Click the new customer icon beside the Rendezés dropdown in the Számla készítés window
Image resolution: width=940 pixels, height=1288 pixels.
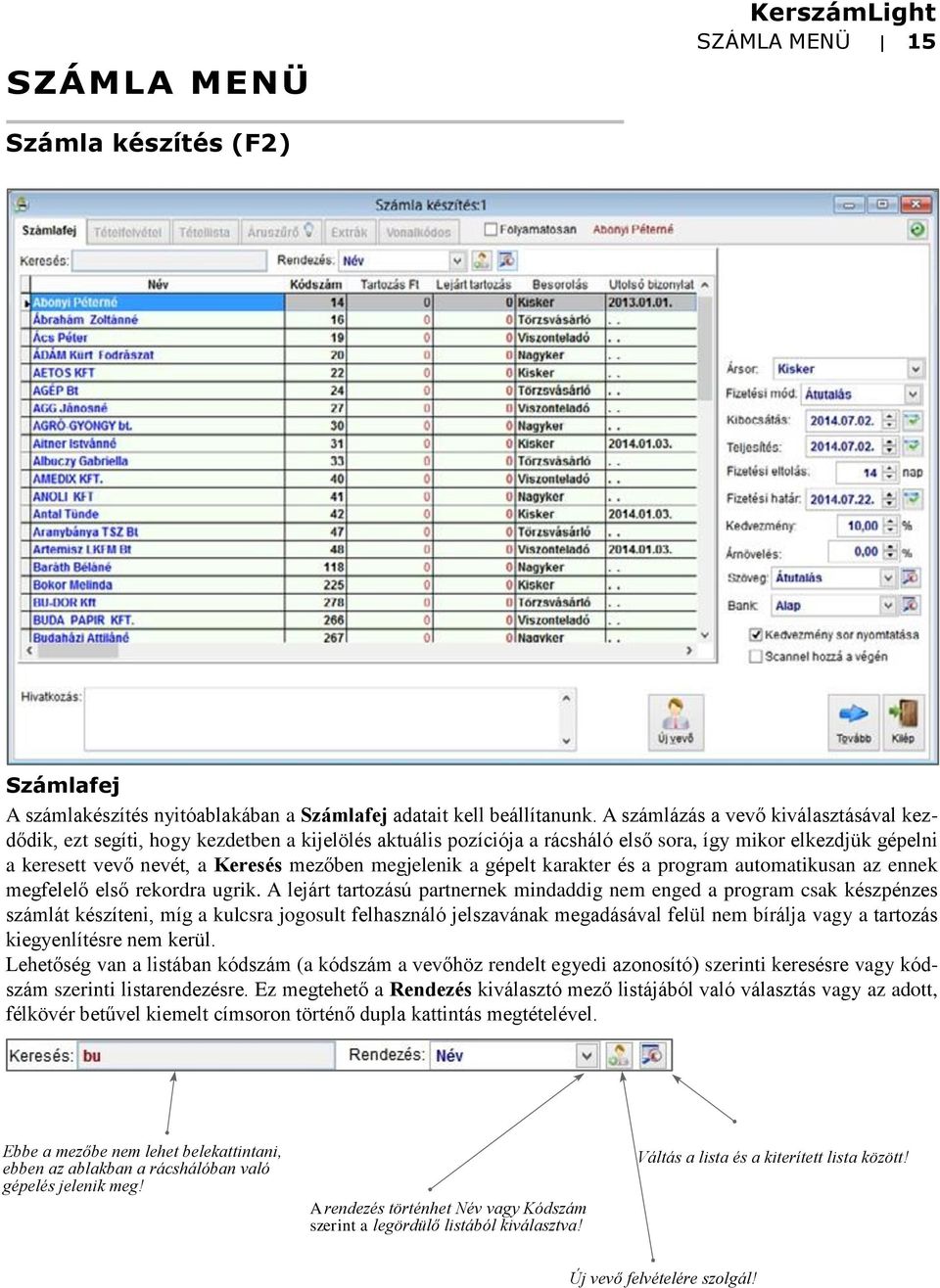coord(481,260)
